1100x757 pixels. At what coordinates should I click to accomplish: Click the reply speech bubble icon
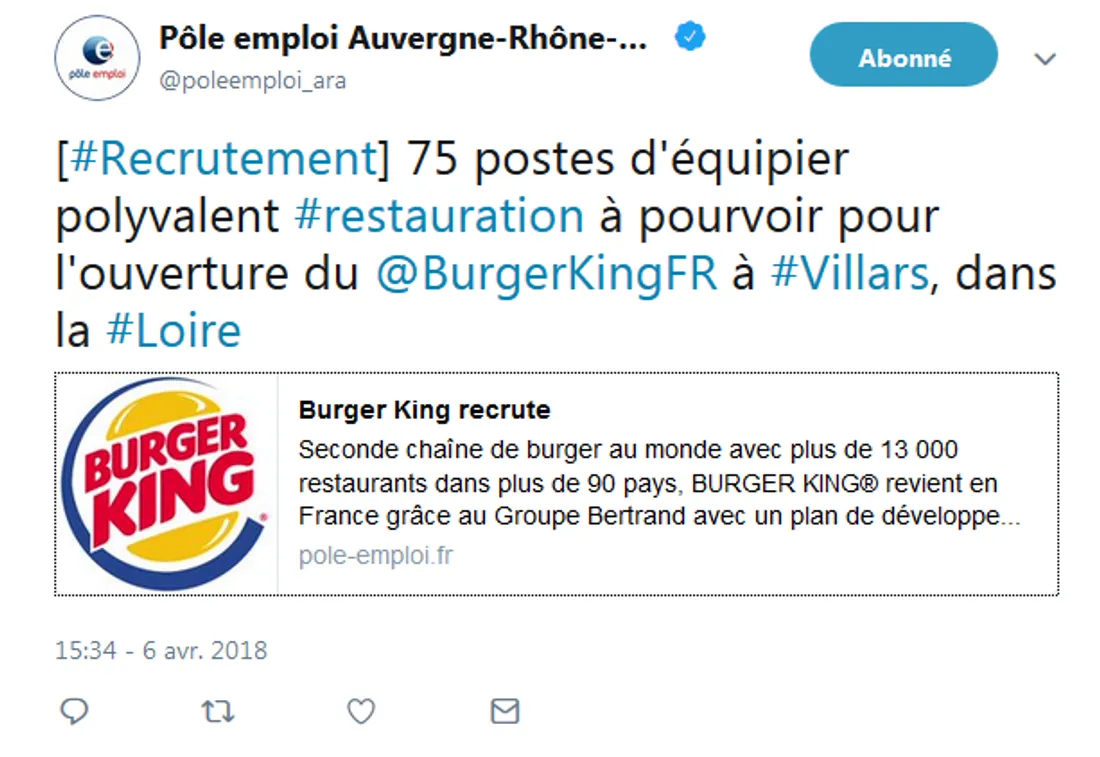point(74,711)
